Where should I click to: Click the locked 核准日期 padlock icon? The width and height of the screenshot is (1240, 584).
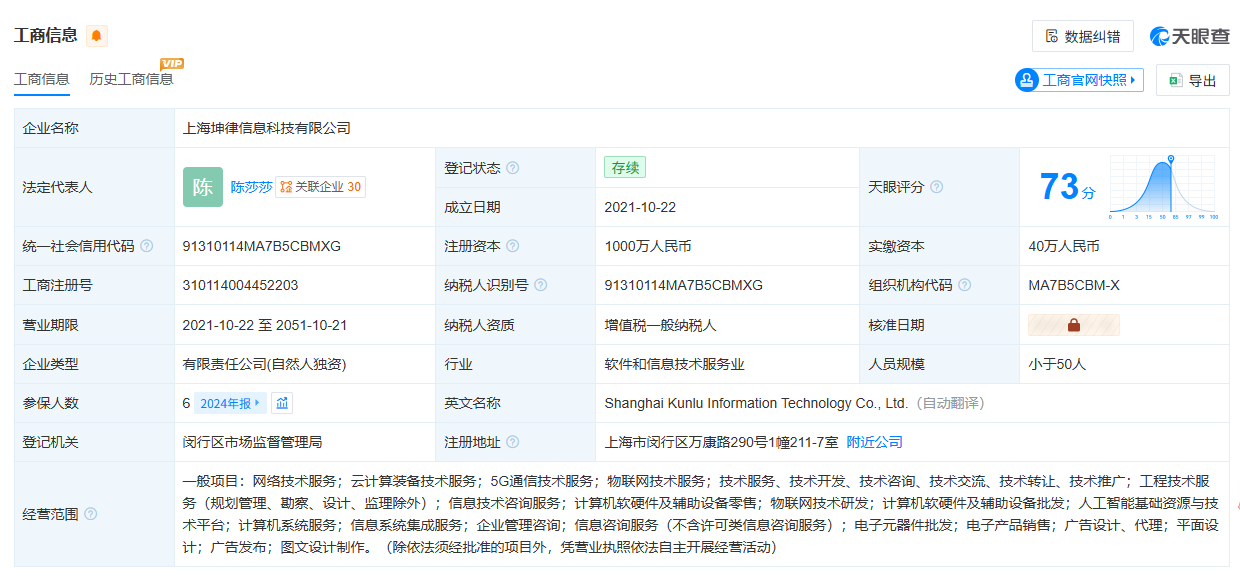(1073, 325)
